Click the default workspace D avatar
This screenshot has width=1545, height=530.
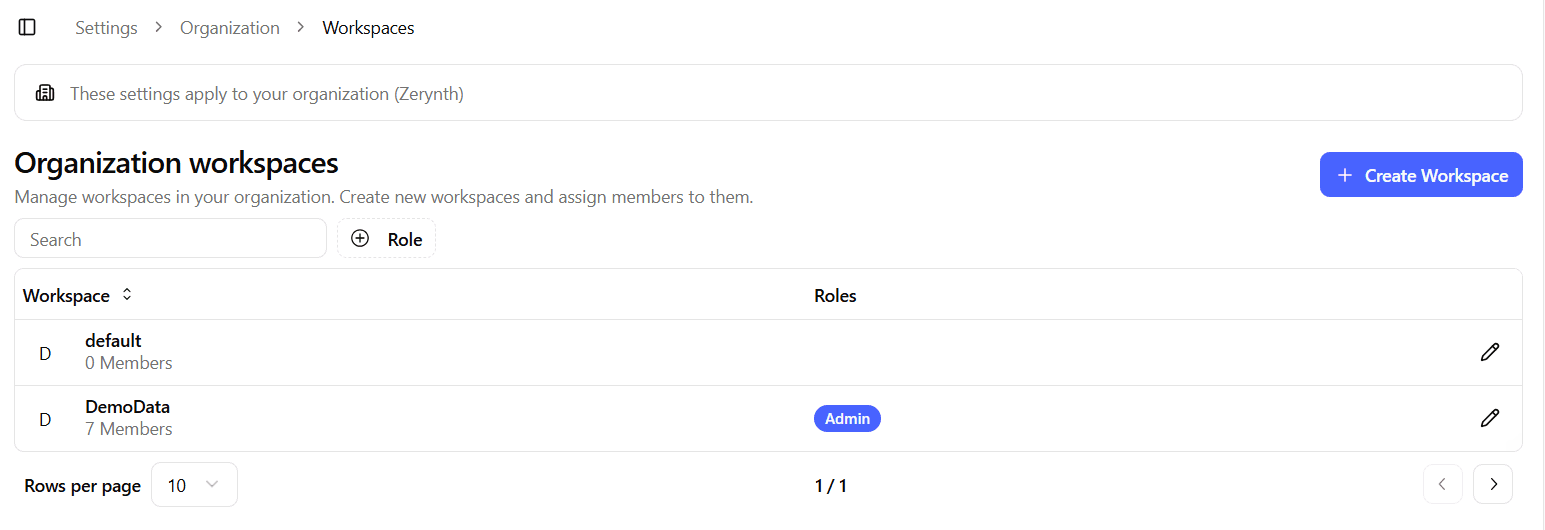[45, 353]
